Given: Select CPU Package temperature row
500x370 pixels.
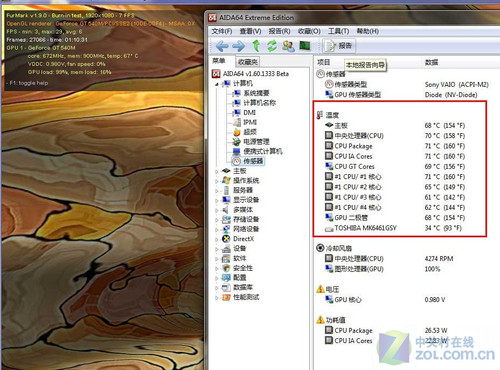Looking at the screenshot, I should [x=395, y=146].
